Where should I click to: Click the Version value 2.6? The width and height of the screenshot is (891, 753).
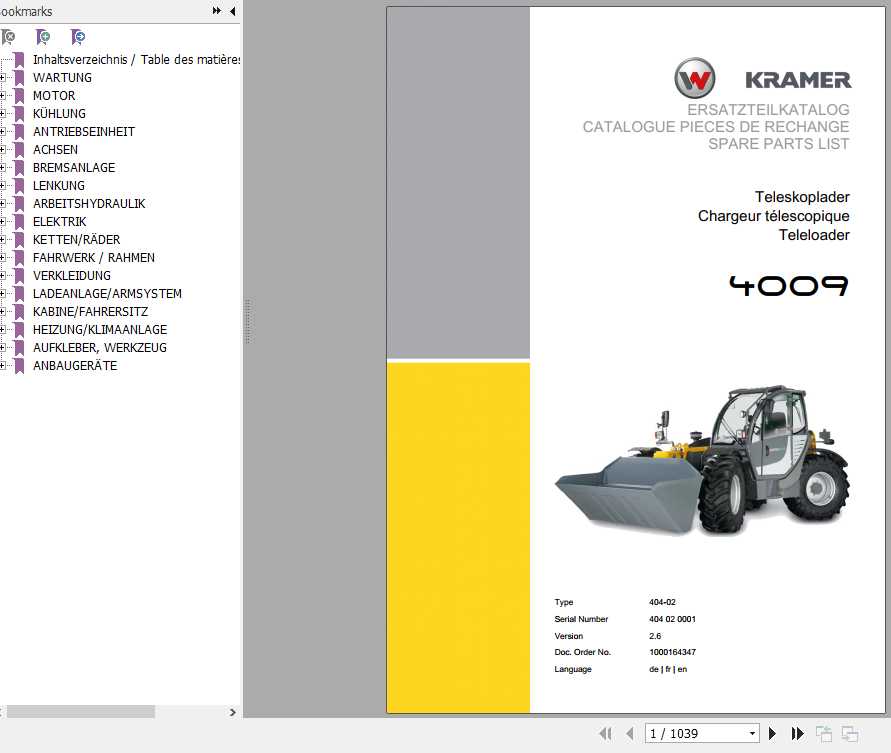click(x=655, y=636)
